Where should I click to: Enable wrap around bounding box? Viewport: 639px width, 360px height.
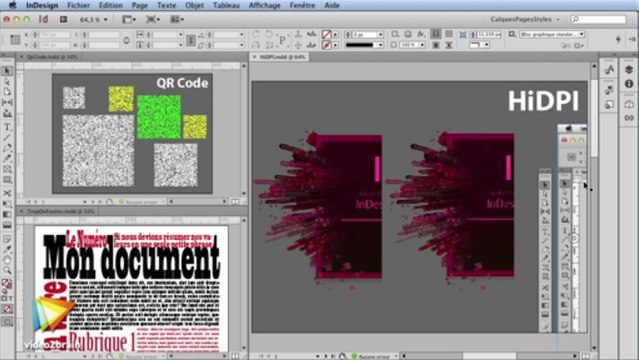(449, 34)
